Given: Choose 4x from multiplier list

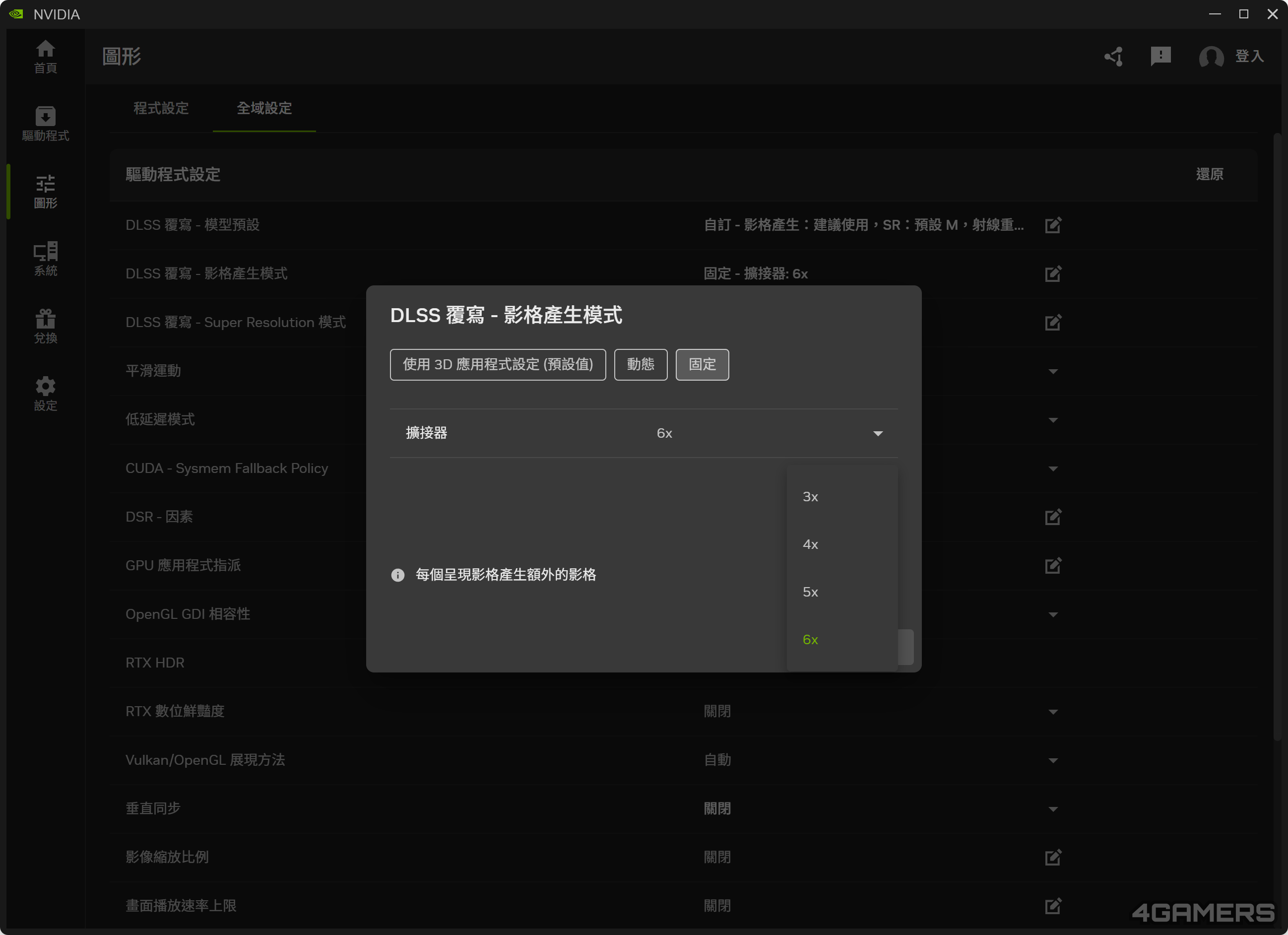Looking at the screenshot, I should 842,545.
